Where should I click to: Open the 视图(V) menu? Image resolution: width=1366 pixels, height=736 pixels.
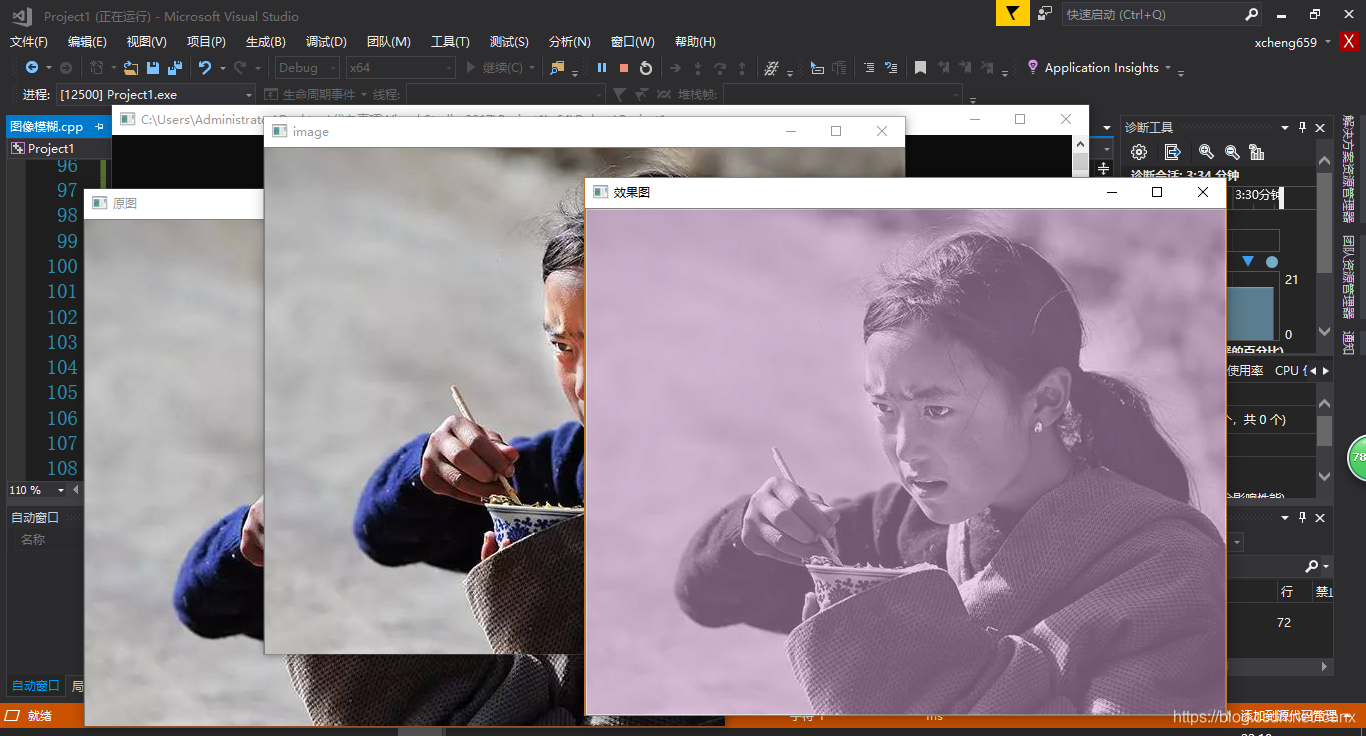point(146,42)
